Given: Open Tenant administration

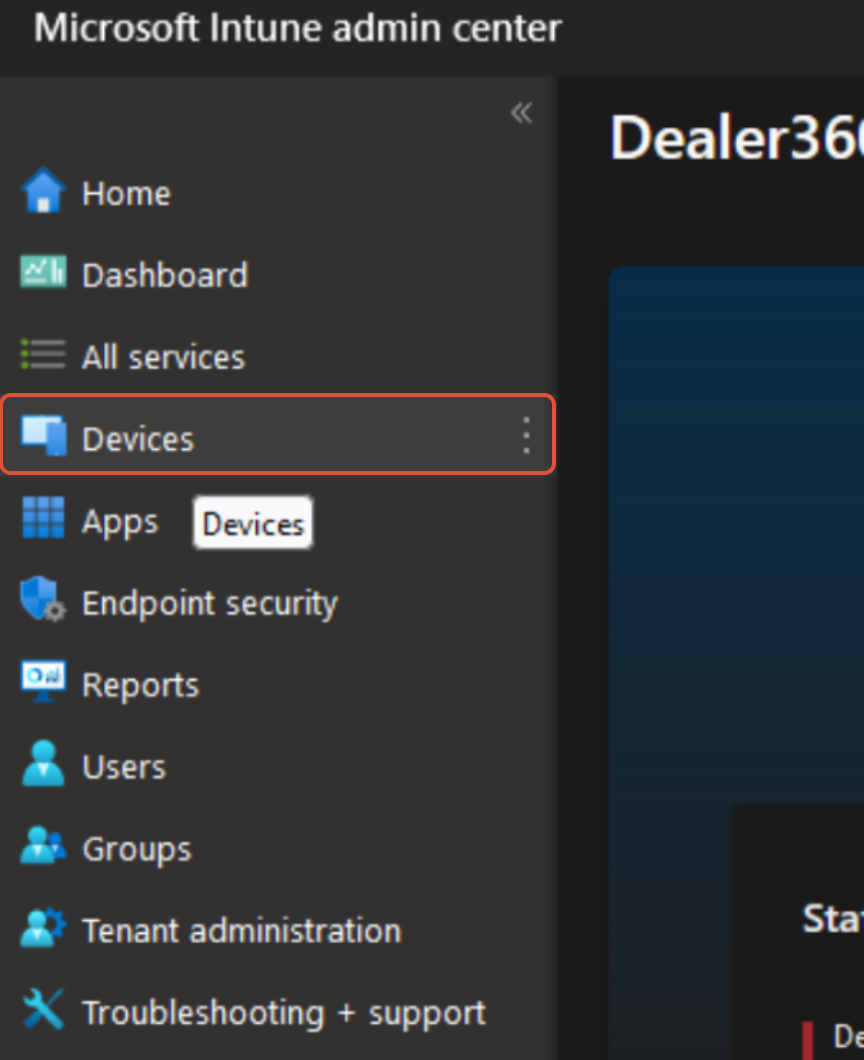Looking at the screenshot, I should tap(242, 931).
